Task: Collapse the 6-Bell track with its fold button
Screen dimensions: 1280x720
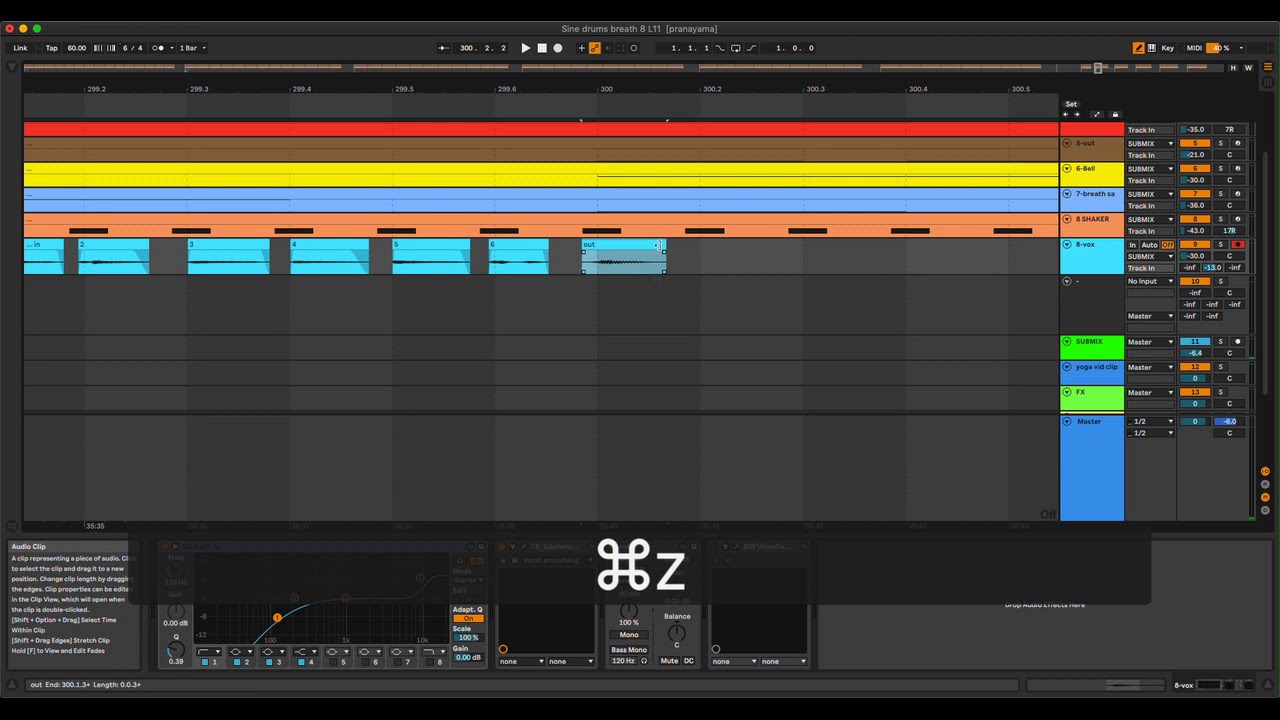Action: point(1067,169)
